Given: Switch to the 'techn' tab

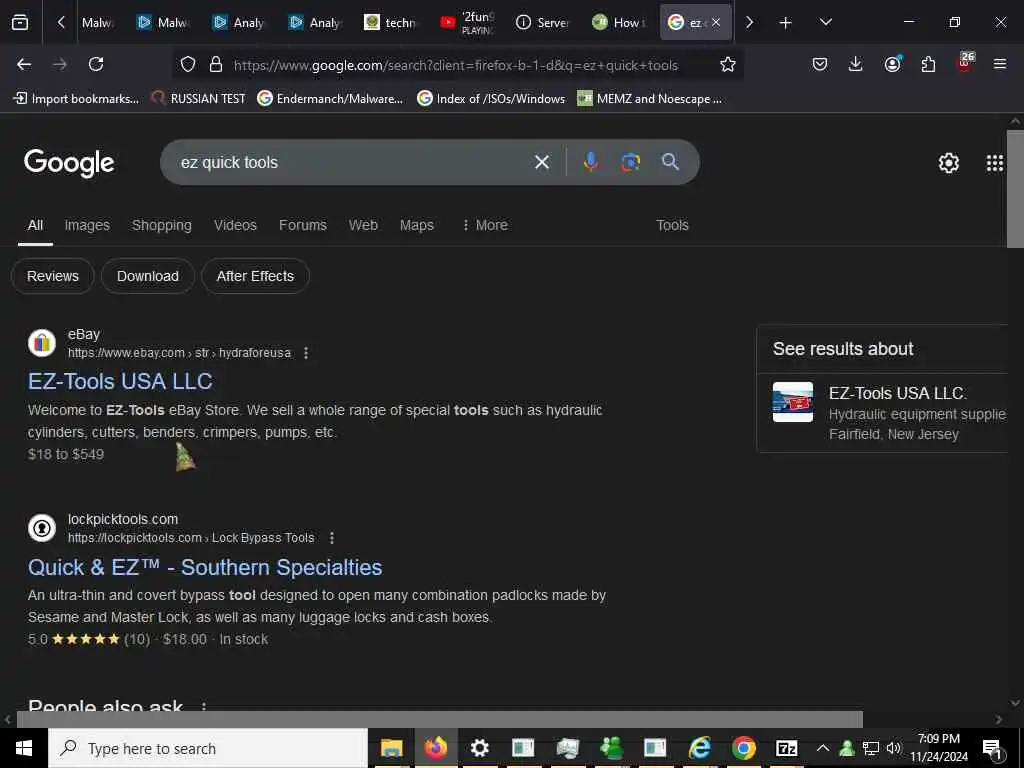Looking at the screenshot, I should point(390,22).
